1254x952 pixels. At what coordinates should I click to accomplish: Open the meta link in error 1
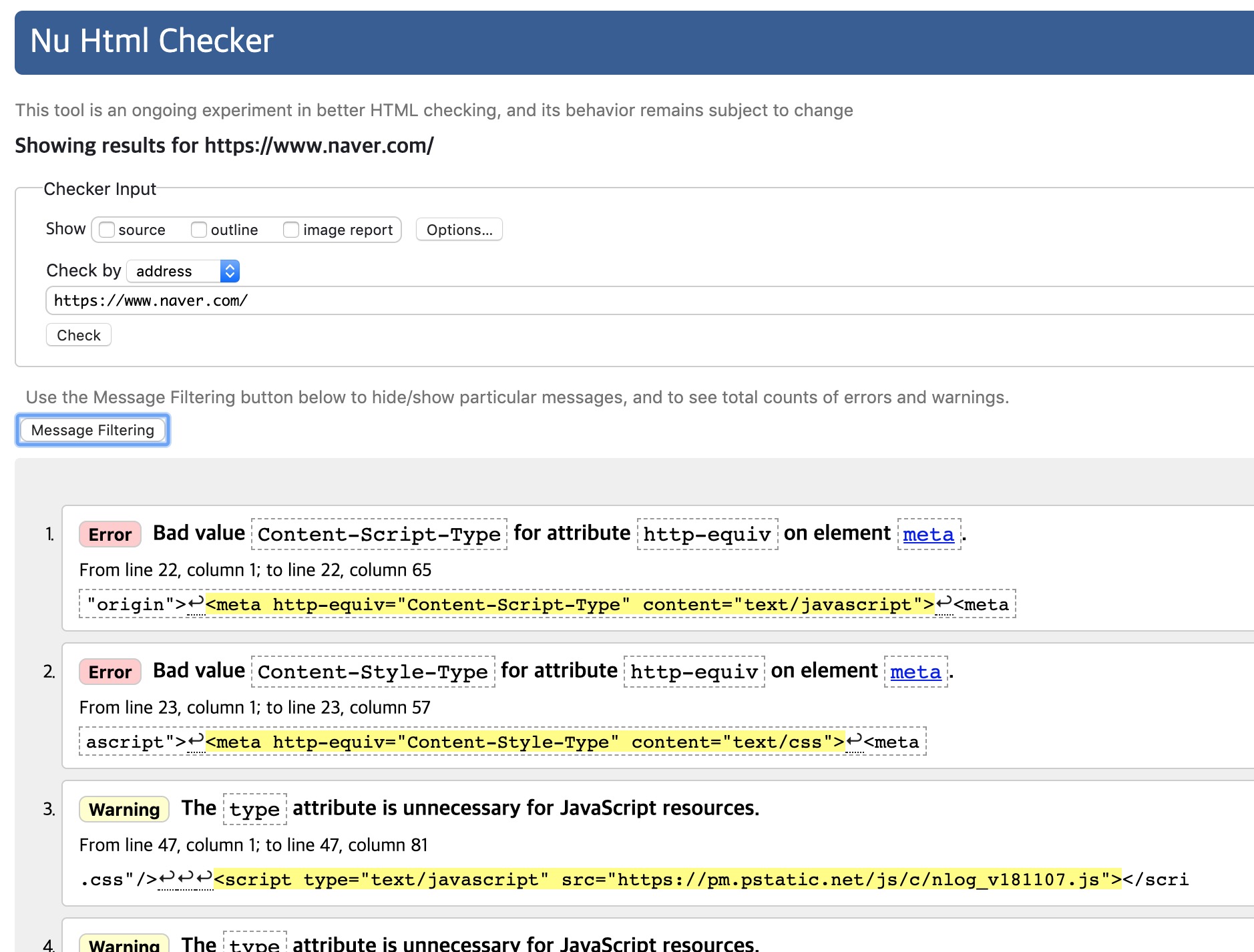pyautogui.click(x=929, y=534)
